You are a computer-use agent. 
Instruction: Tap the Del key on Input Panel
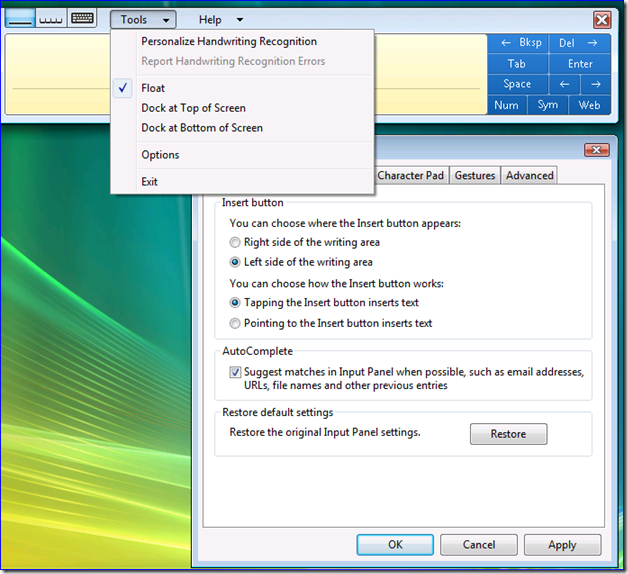pos(580,43)
